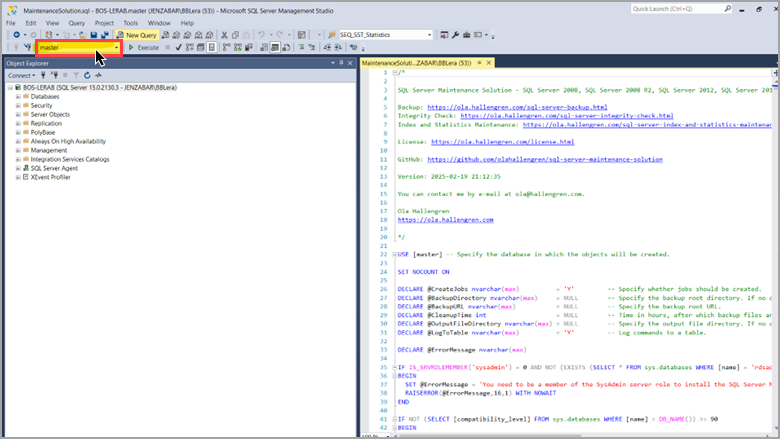
Task: Click the Navigate Backward arrow icon
Action: click(x=16, y=35)
